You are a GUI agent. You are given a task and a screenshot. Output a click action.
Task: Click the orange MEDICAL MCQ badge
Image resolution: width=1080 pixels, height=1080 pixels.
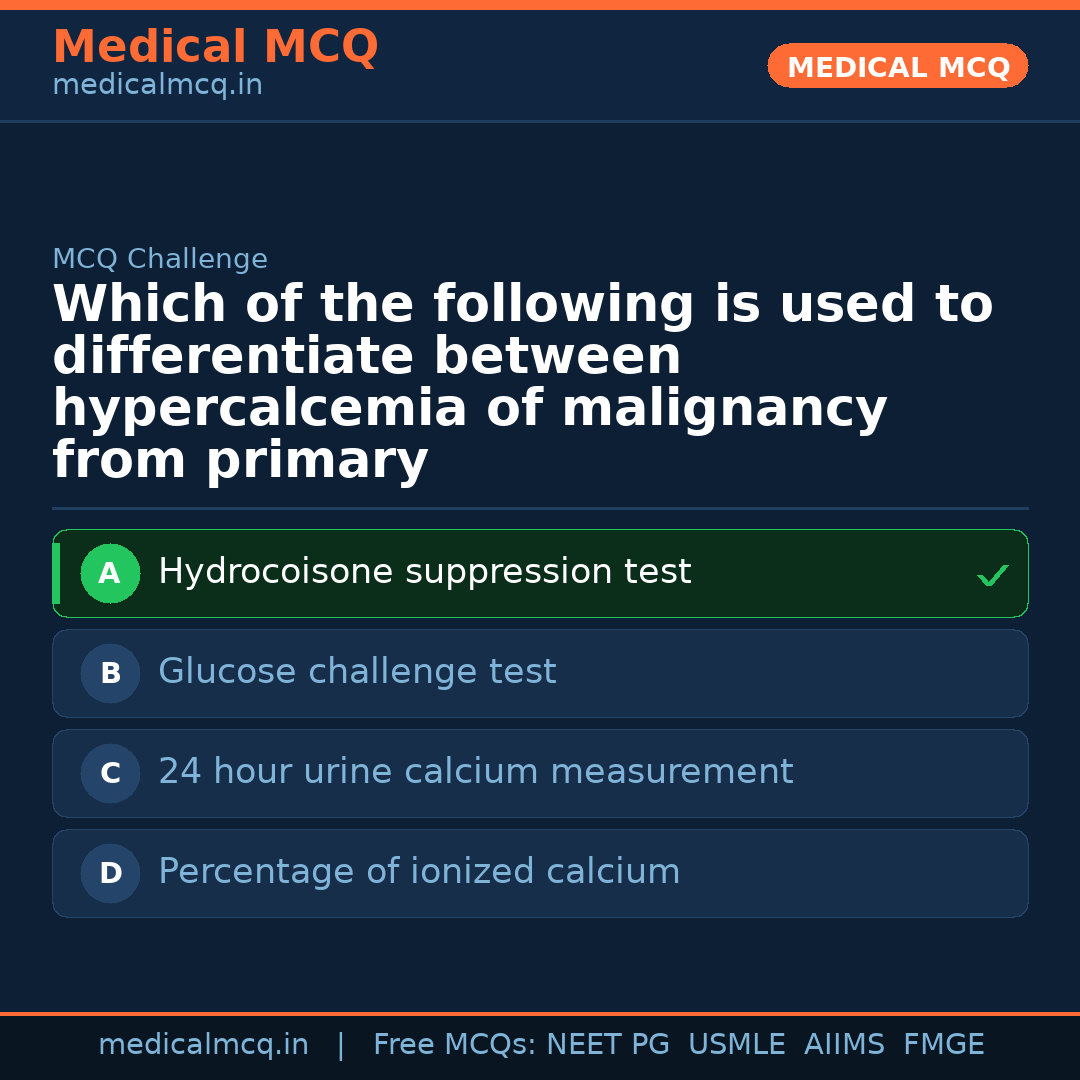pos(898,67)
